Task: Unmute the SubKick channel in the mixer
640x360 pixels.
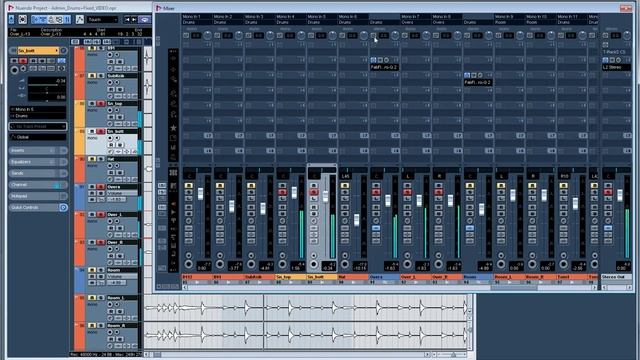Action: [251, 186]
